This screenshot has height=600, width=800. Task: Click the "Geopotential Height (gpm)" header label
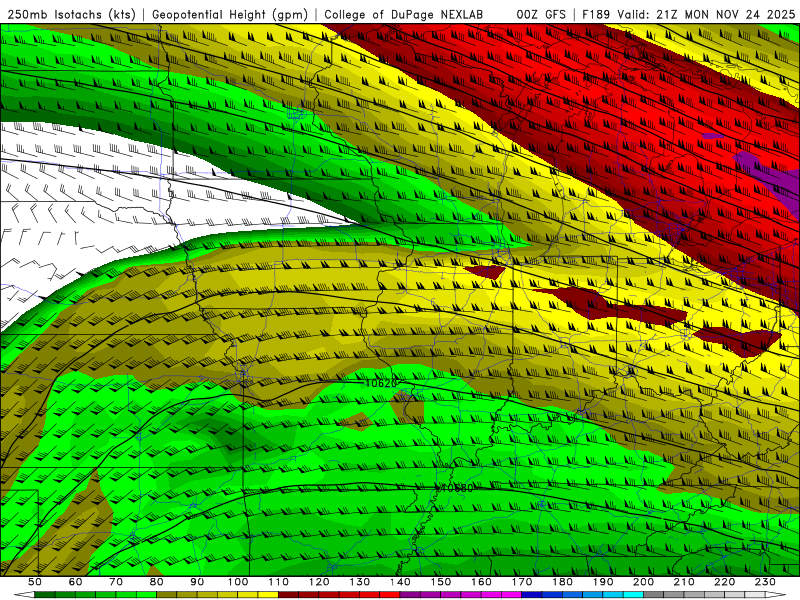click(x=230, y=14)
